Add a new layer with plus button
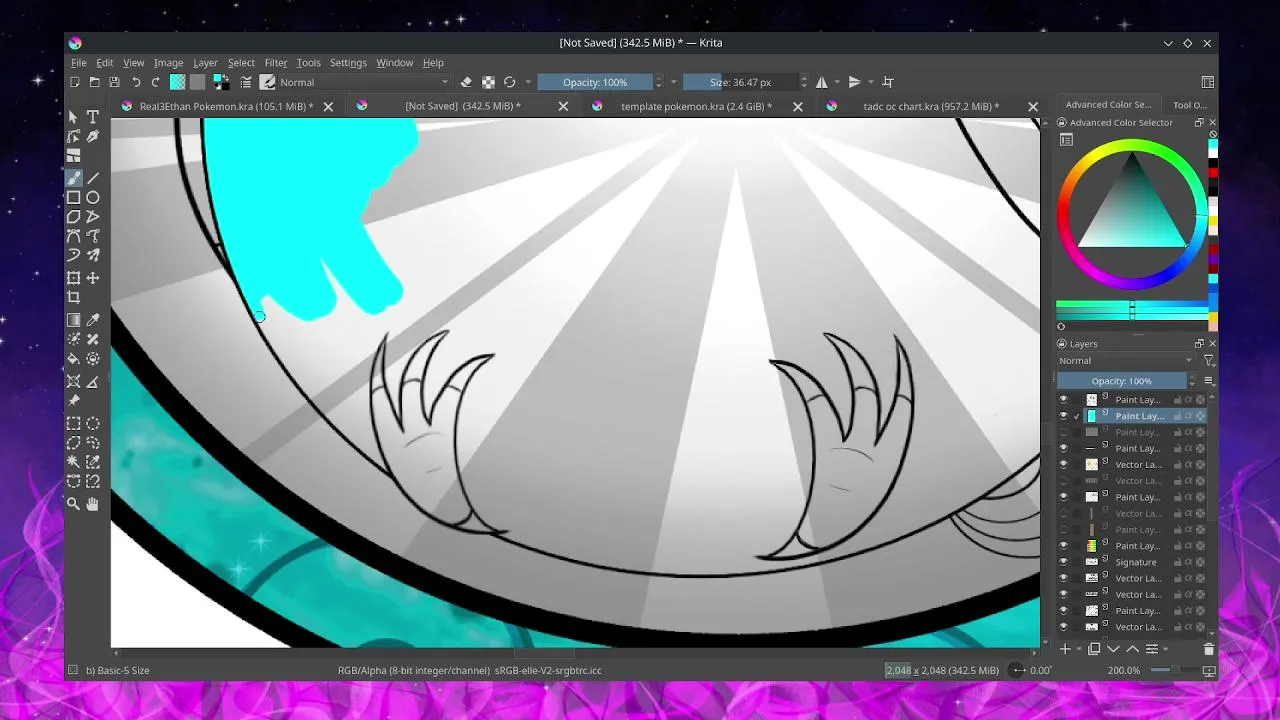Screen dimensions: 1280x720 (x=1065, y=649)
